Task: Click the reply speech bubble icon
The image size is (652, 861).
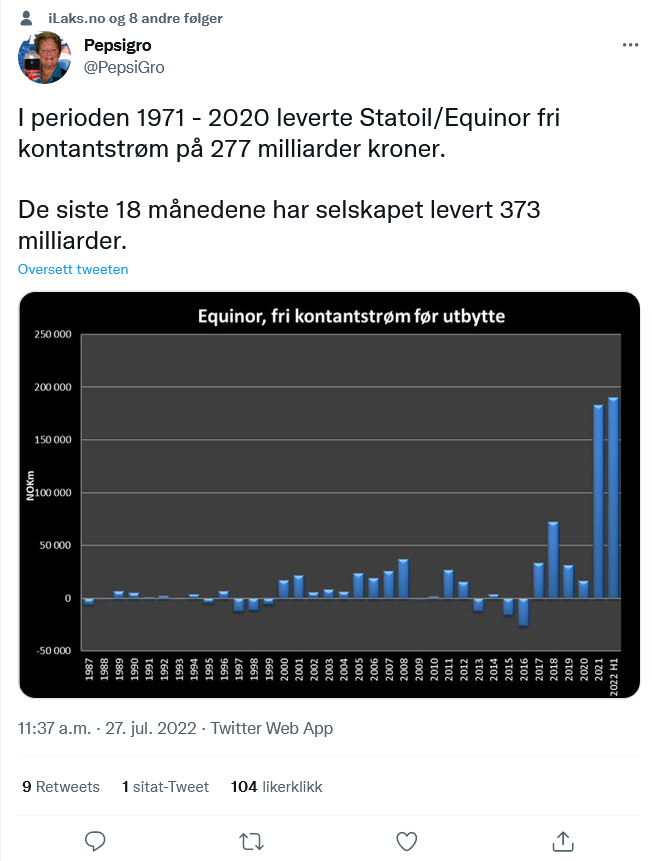Action: (x=95, y=841)
